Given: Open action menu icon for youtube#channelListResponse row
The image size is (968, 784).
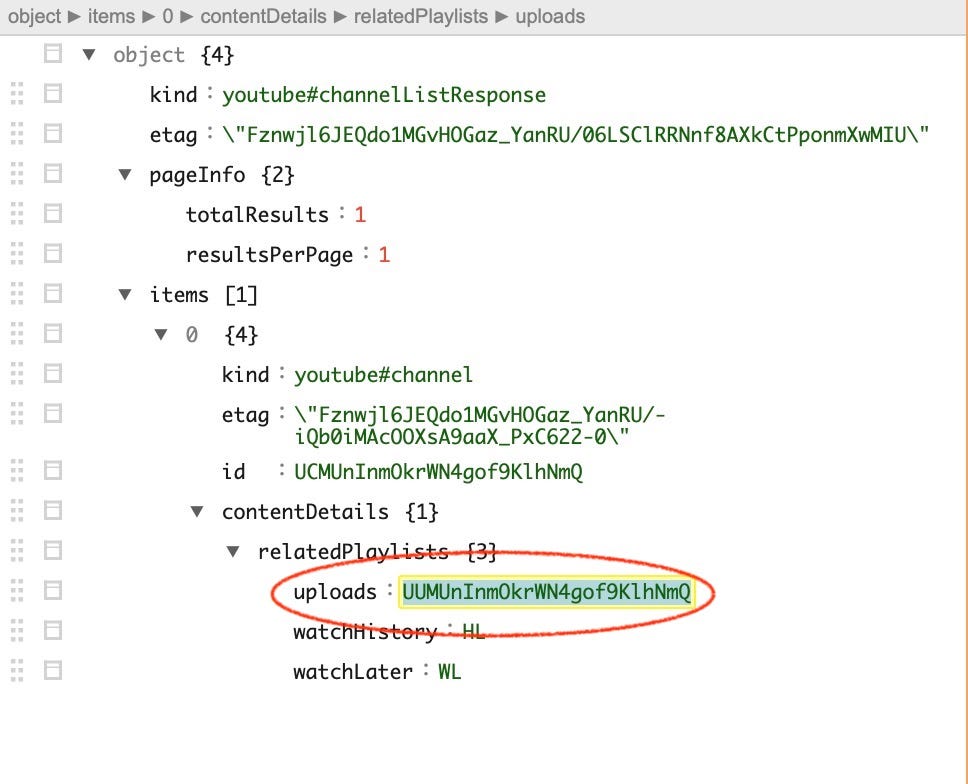Looking at the screenshot, I should [53, 94].
